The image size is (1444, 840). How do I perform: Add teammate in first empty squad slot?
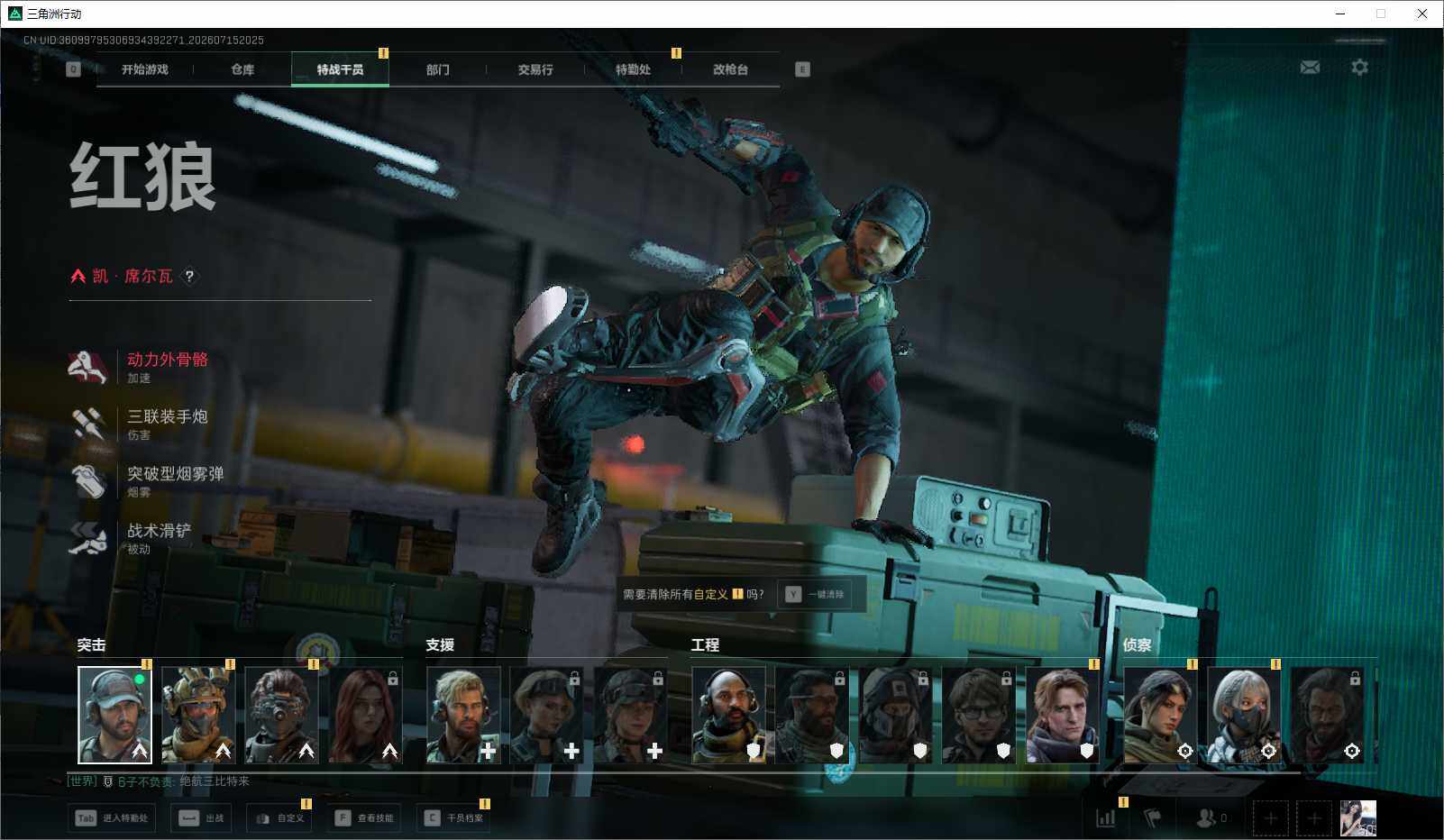tap(1270, 818)
